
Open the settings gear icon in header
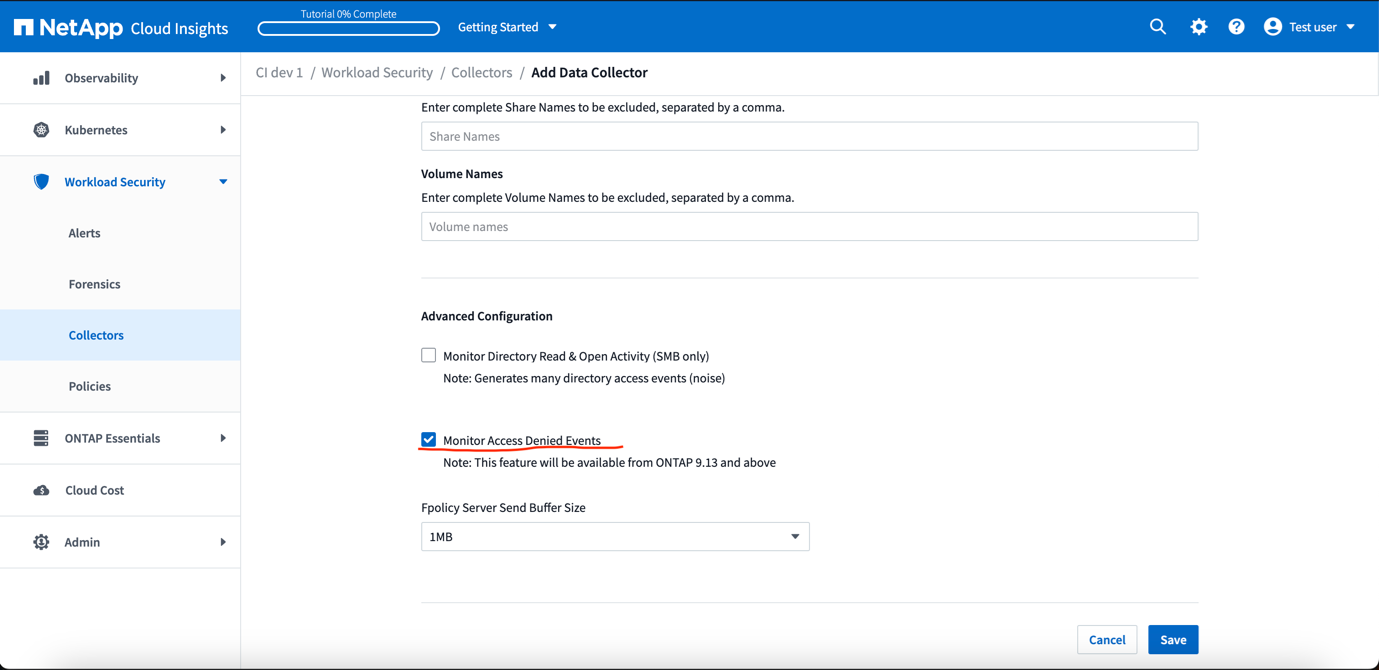[x=1199, y=27]
